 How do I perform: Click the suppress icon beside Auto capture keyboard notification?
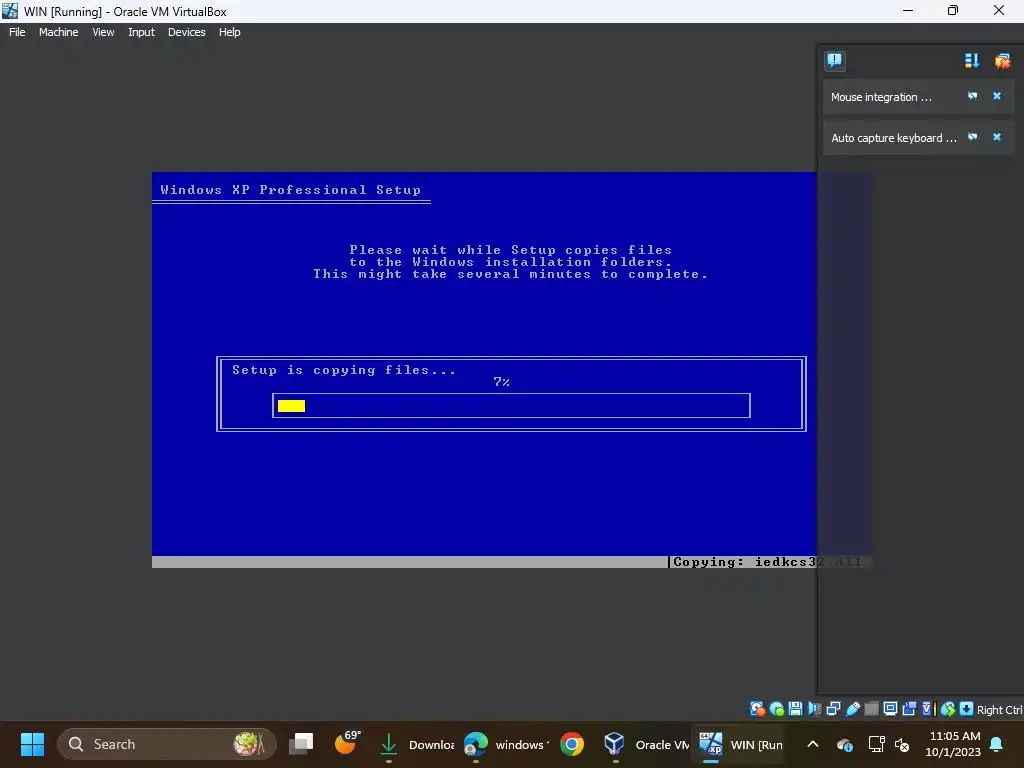pos(972,137)
